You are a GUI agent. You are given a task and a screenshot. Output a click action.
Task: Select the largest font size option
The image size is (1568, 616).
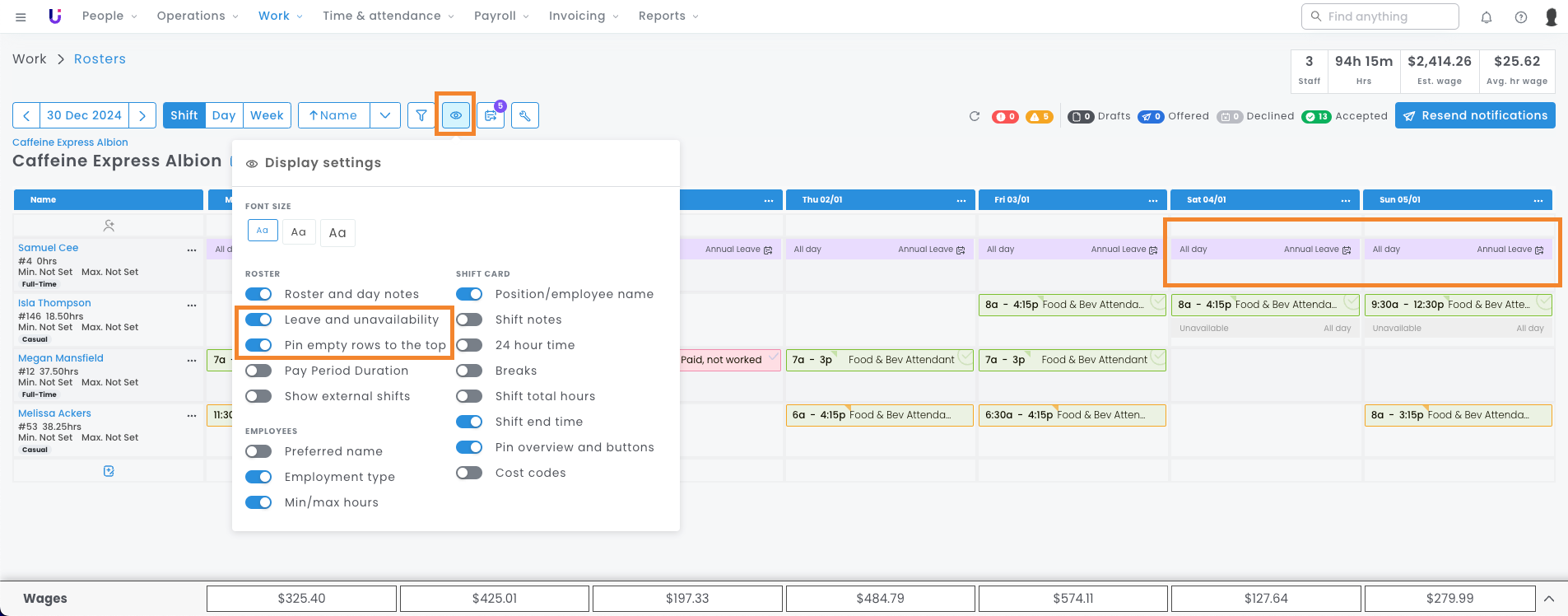(x=337, y=233)
